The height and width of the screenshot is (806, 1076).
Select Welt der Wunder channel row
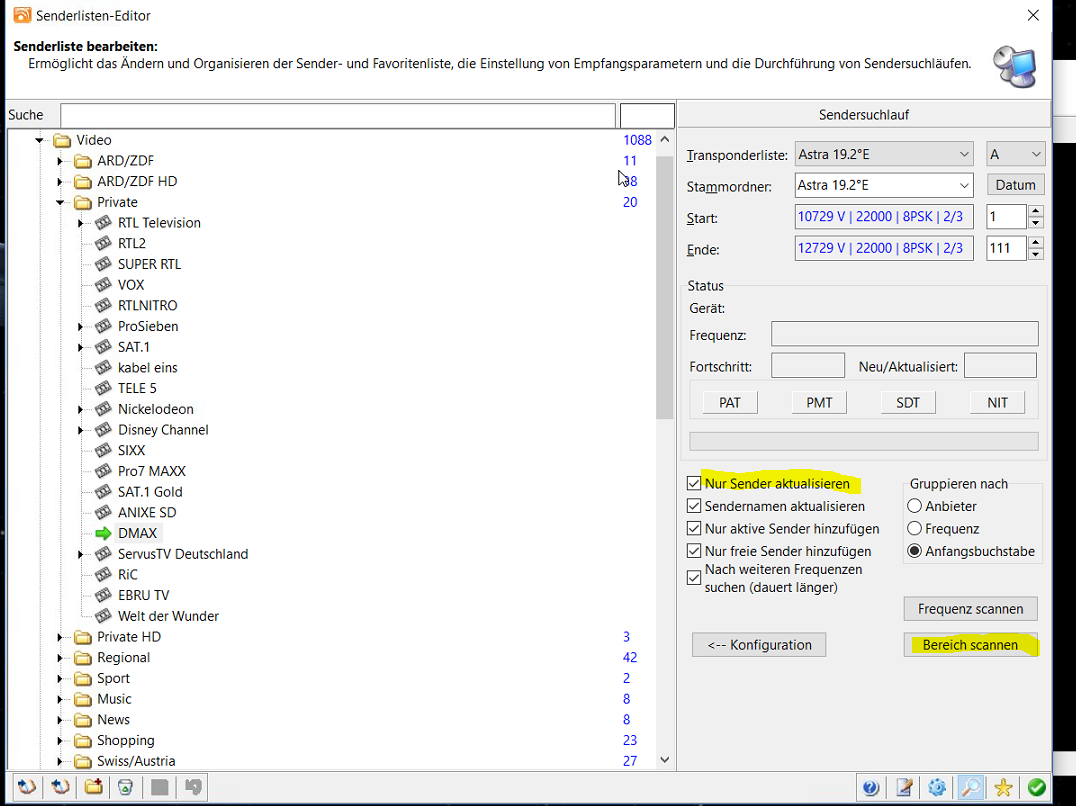tap(168, 616)
